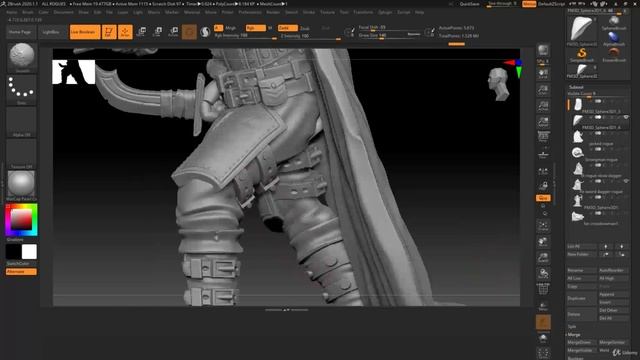
Task: Toggle Zadd sculpt mode
Action: (288, 28)
